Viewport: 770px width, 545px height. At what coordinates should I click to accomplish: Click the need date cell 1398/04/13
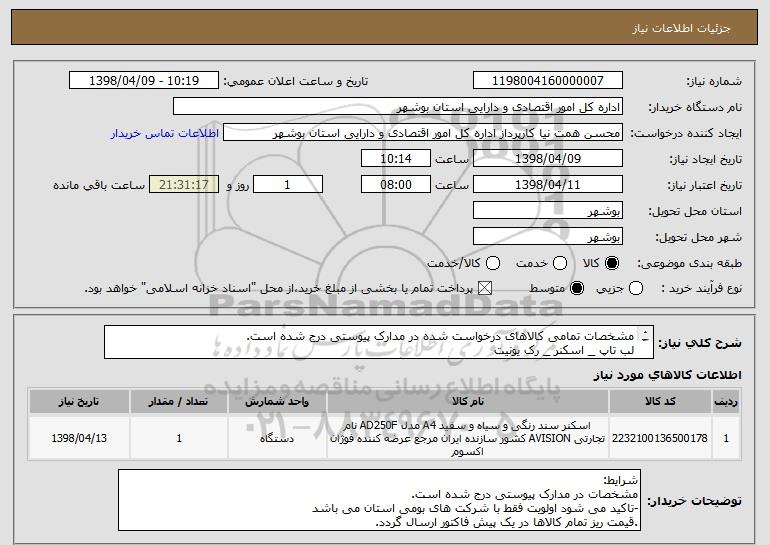[x=79, y=438]
